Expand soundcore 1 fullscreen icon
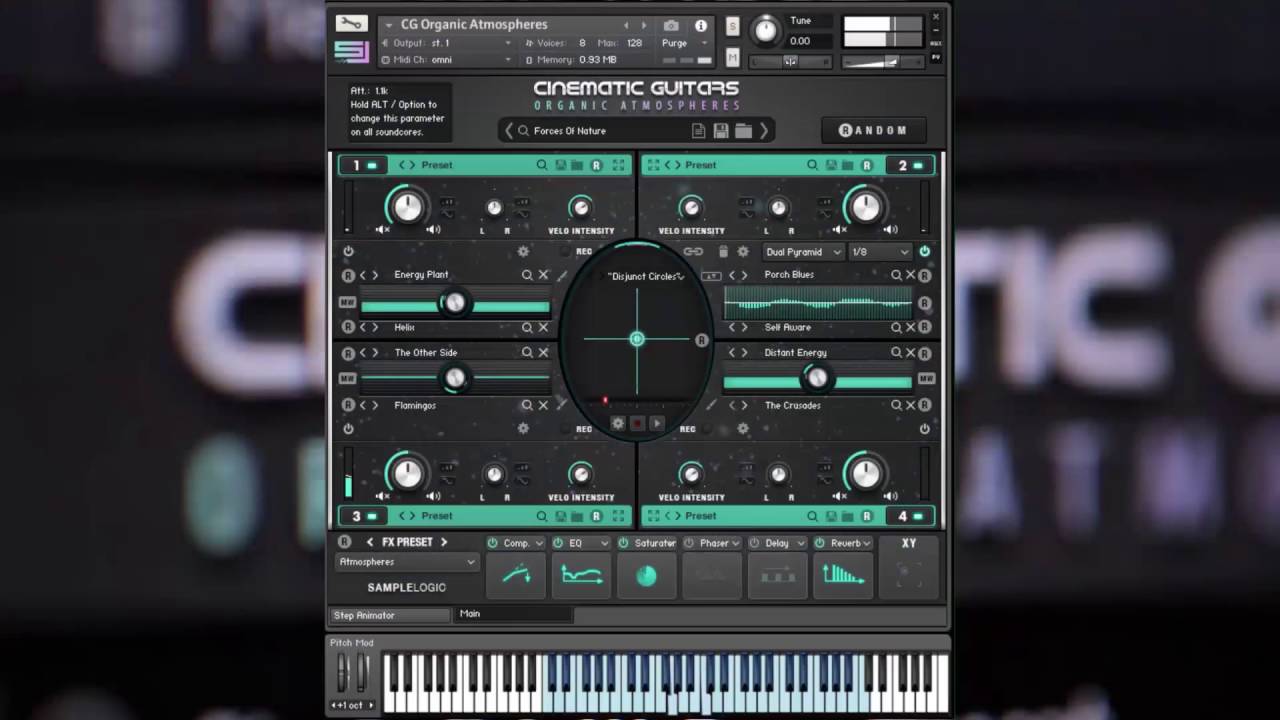 (x=619, y=165)
